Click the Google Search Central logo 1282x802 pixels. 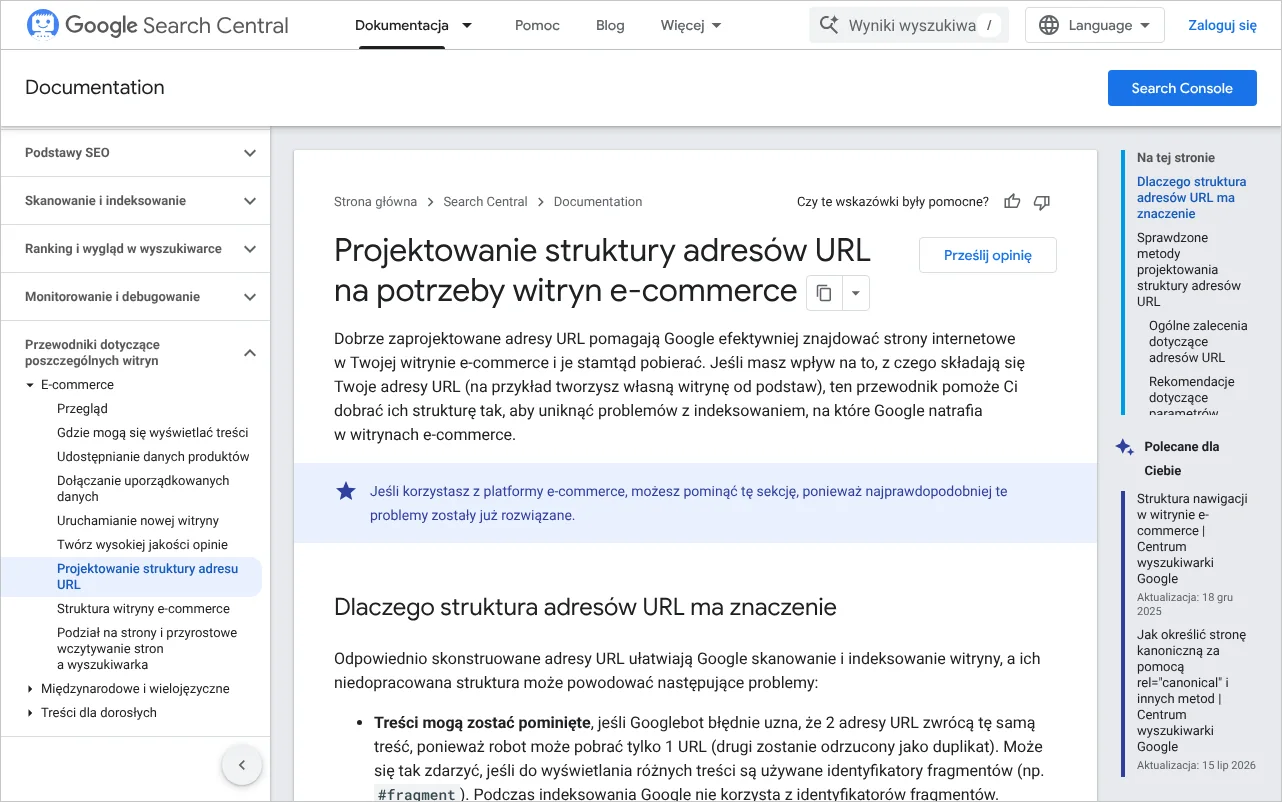click(x=157, y=25)
